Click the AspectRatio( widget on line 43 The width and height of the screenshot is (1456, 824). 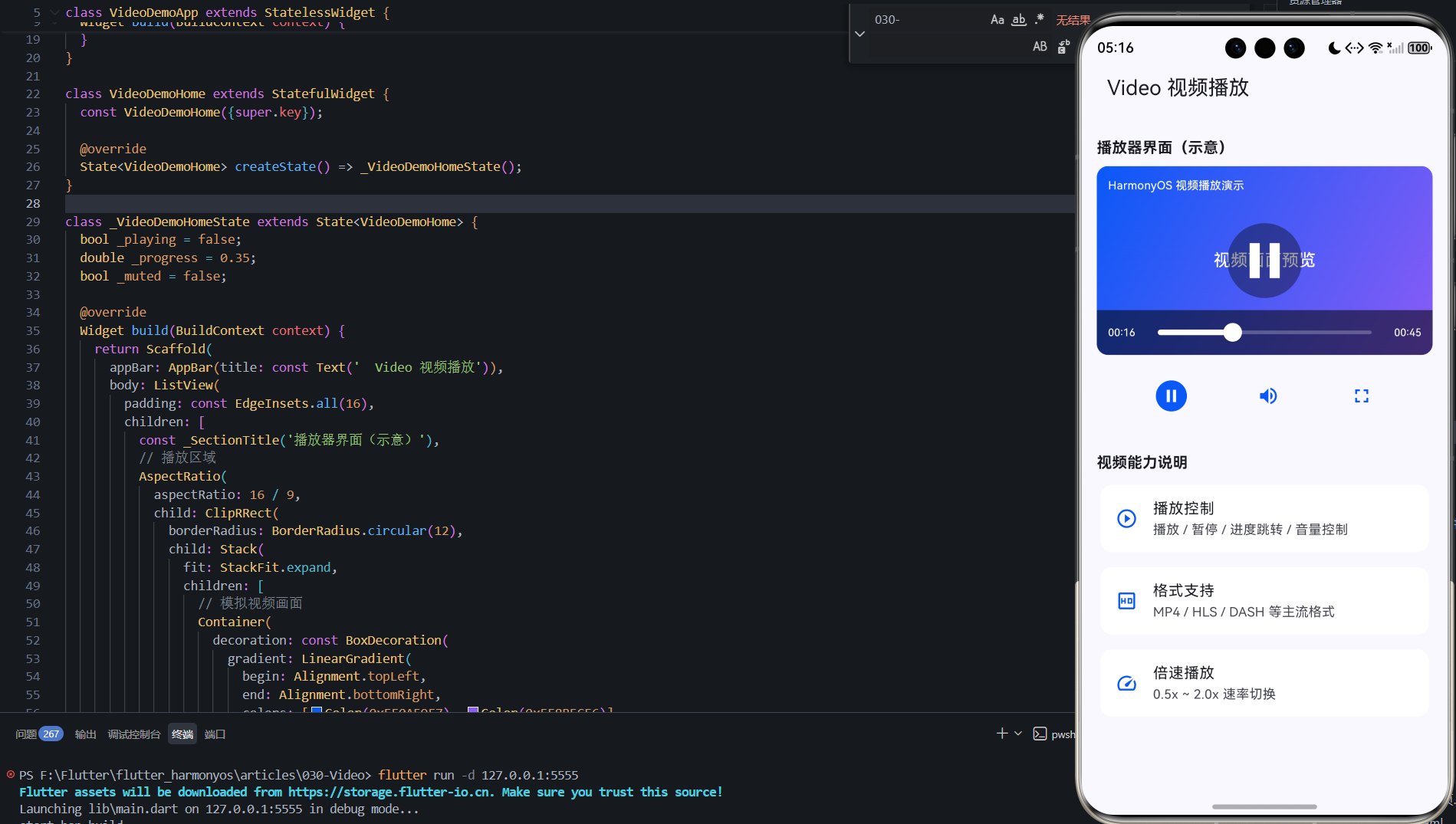click(182, 476)
